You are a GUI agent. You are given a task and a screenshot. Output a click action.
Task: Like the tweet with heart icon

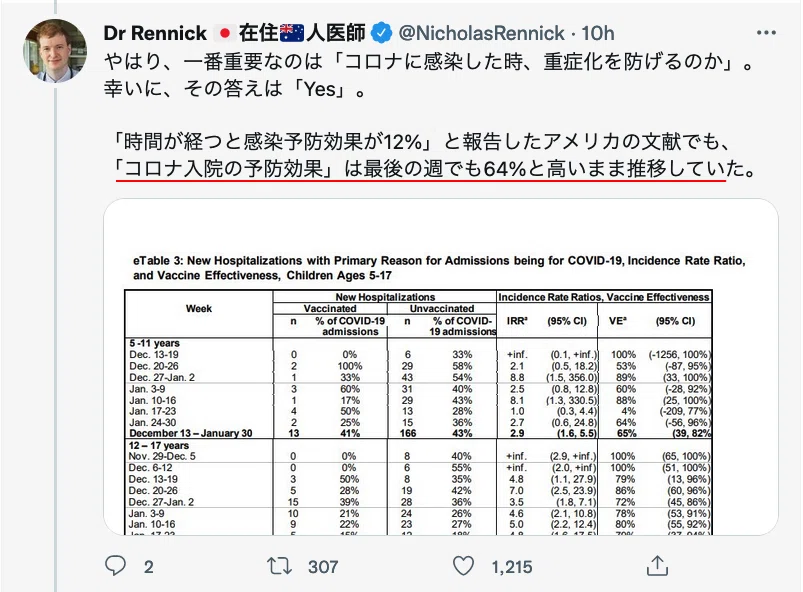click(463, 566)
